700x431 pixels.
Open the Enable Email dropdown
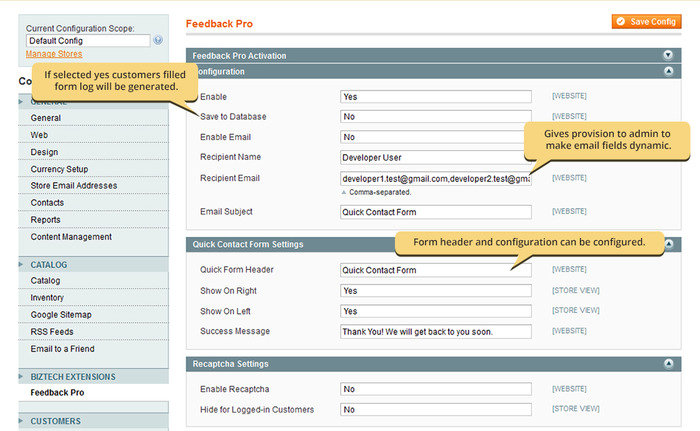click(x=435, y=137)
